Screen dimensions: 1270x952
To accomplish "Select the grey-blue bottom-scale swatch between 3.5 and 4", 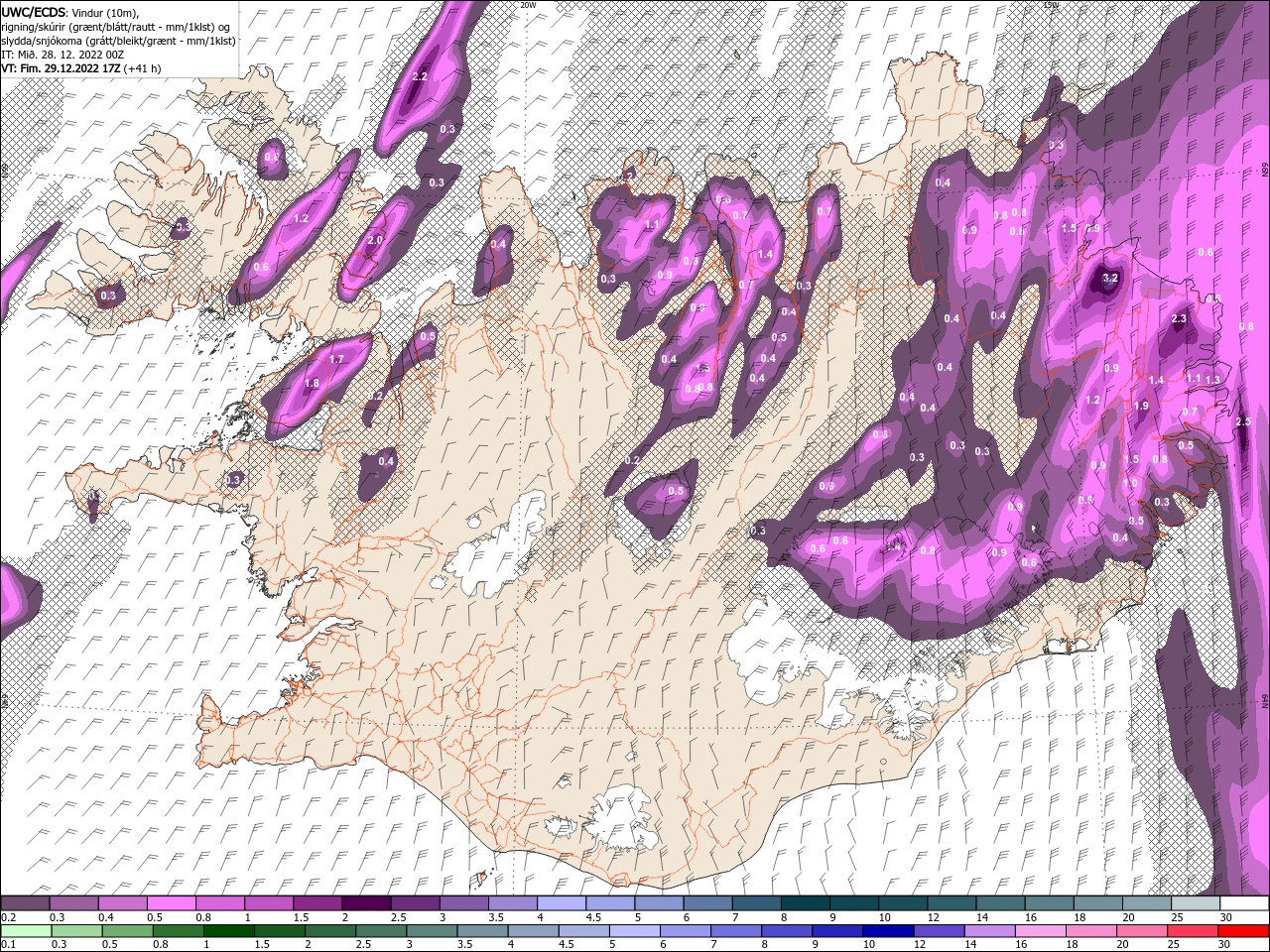I will (x=482, y=931).
